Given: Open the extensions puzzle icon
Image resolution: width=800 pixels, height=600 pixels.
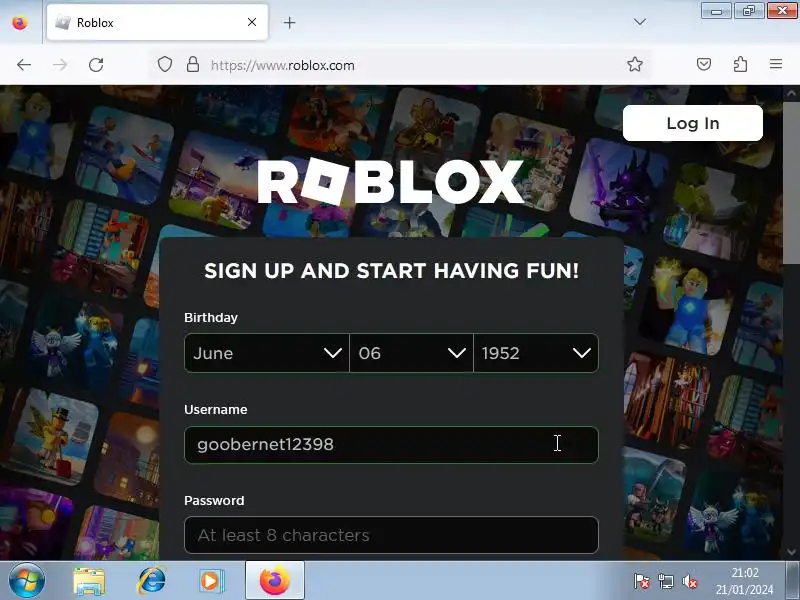Looking at the screenshot, I should [x=740, y=64].
